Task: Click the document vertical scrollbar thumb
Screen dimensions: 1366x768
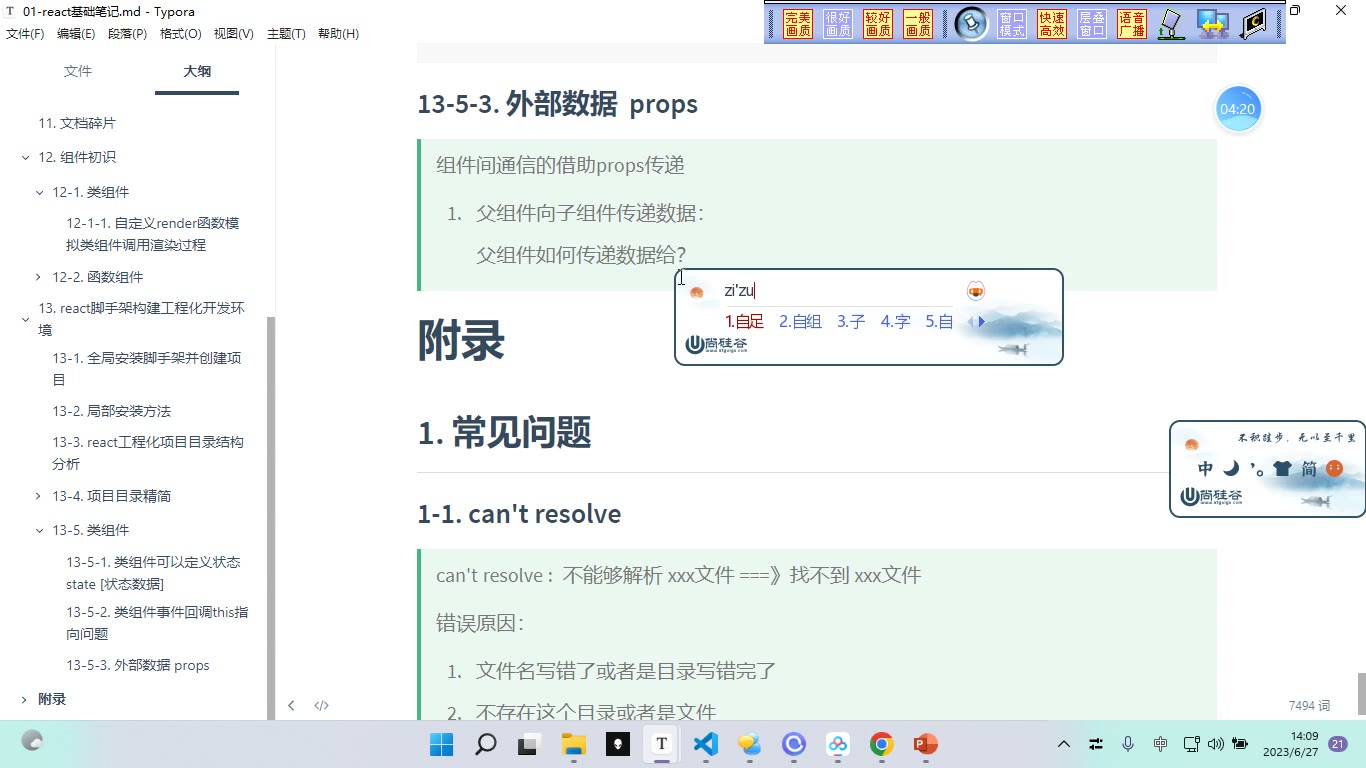Action: click(1360, 693)
